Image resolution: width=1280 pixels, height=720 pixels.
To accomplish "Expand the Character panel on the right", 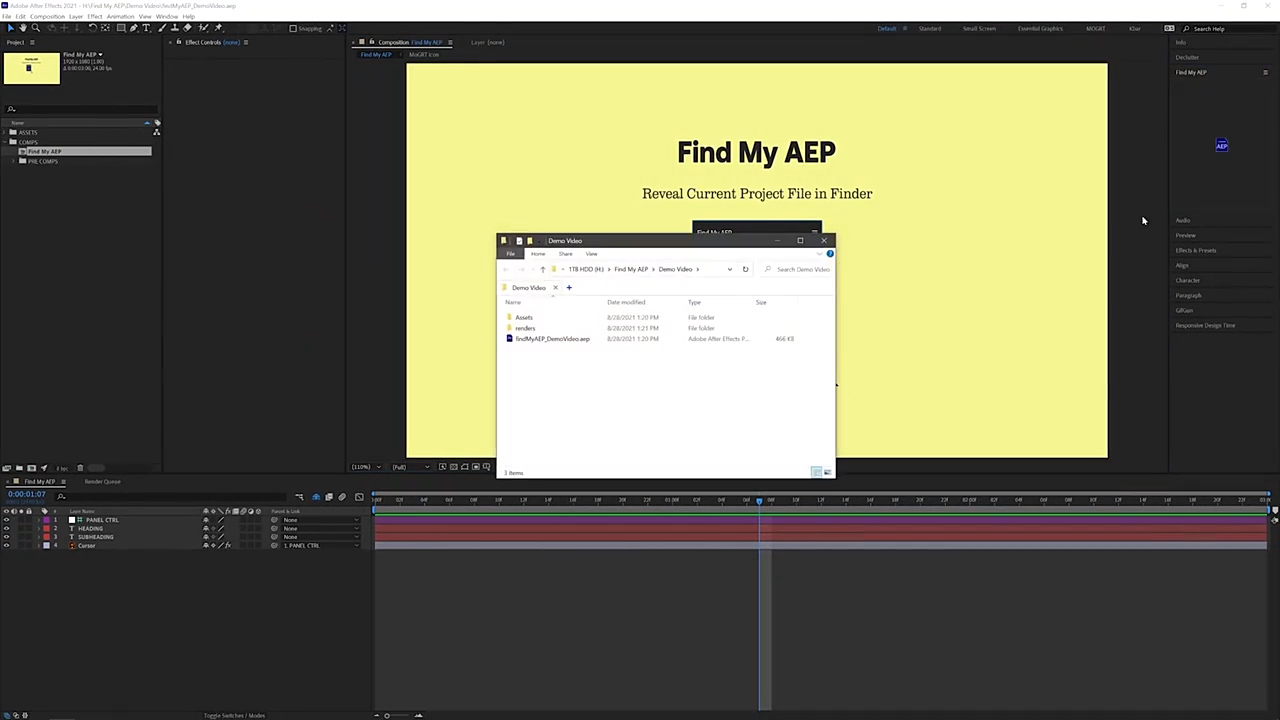I will coord(1188,280).
